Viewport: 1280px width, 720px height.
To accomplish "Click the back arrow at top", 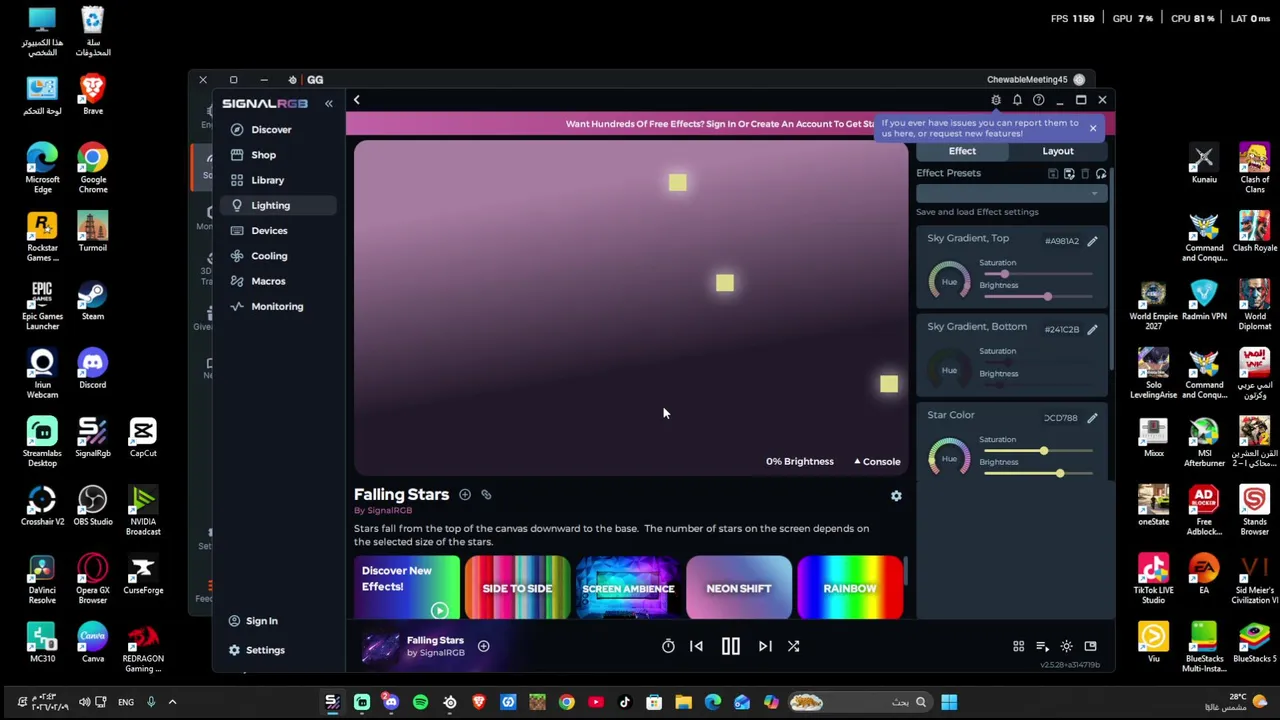I will coord(356,100).
